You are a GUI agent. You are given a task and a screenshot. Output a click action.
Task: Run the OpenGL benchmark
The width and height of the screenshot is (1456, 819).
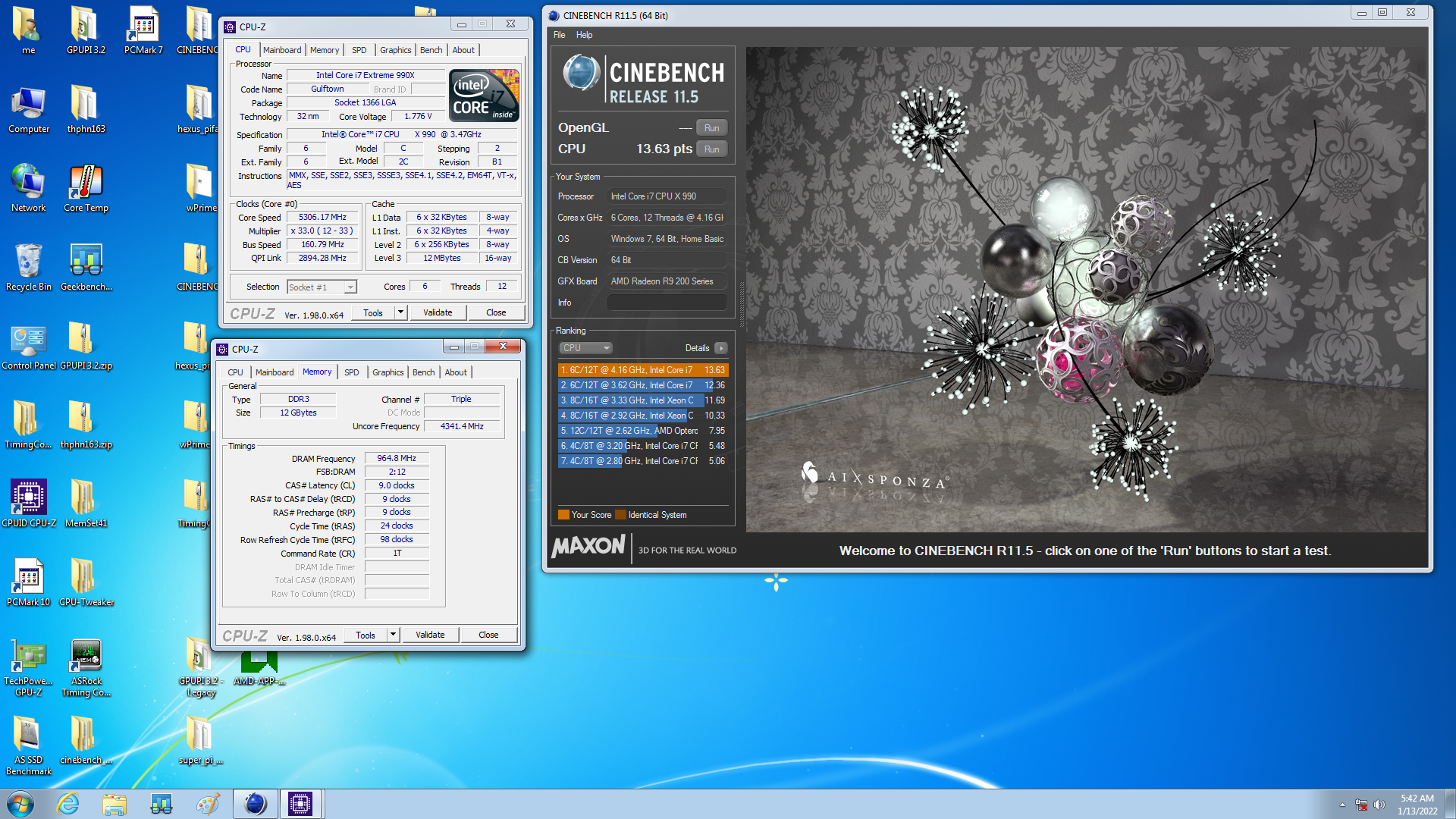[711, 128]
